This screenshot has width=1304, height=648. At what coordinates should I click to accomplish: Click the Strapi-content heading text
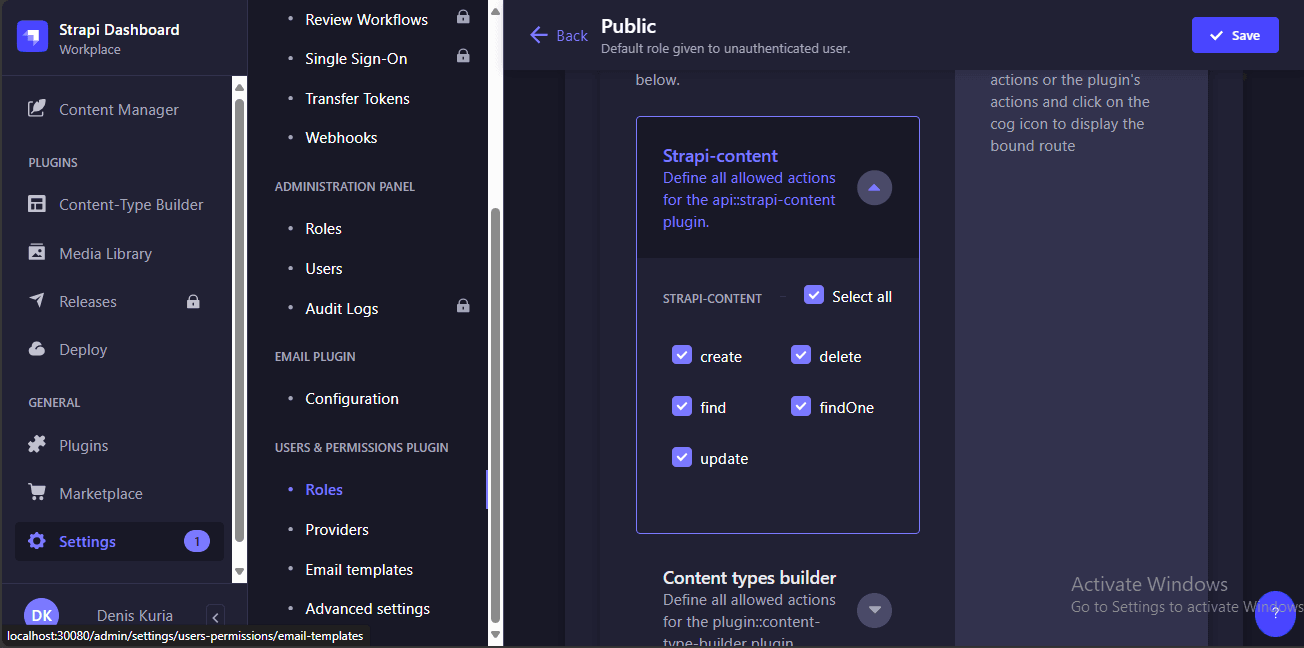pyautogui.click(x=720, y=155)
